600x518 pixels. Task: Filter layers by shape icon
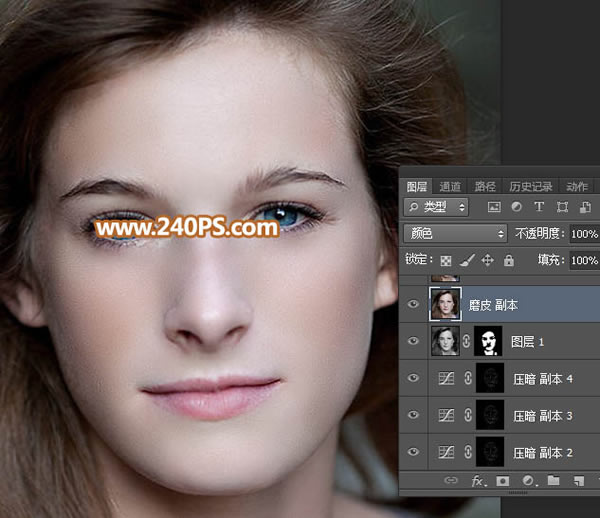pos(562,207)
